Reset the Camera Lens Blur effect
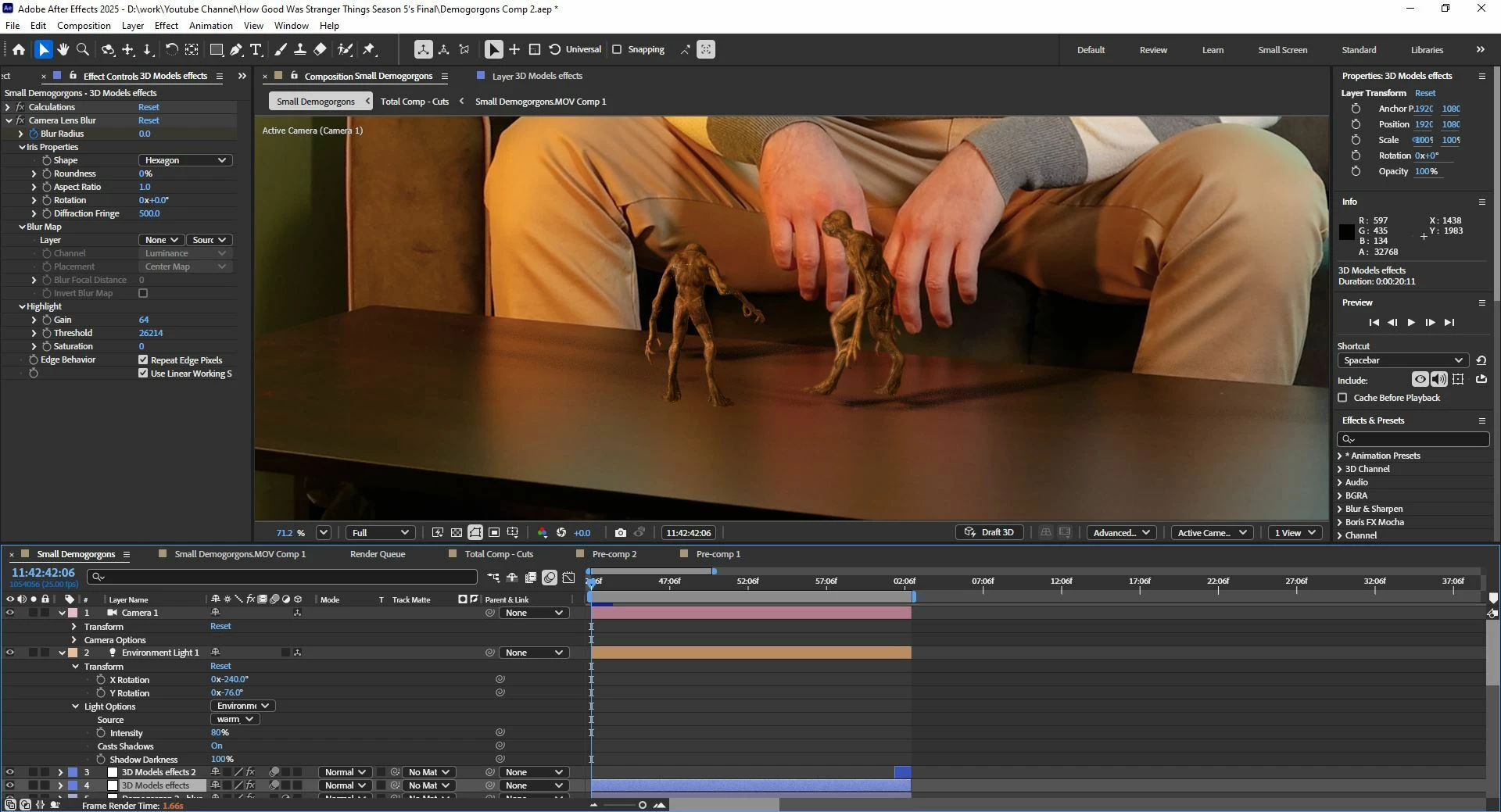 (x=149, y=120)
